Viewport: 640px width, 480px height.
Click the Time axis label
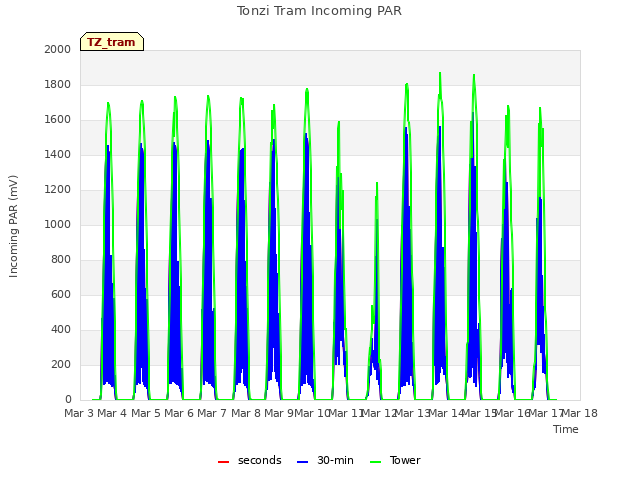coord(566,429)
